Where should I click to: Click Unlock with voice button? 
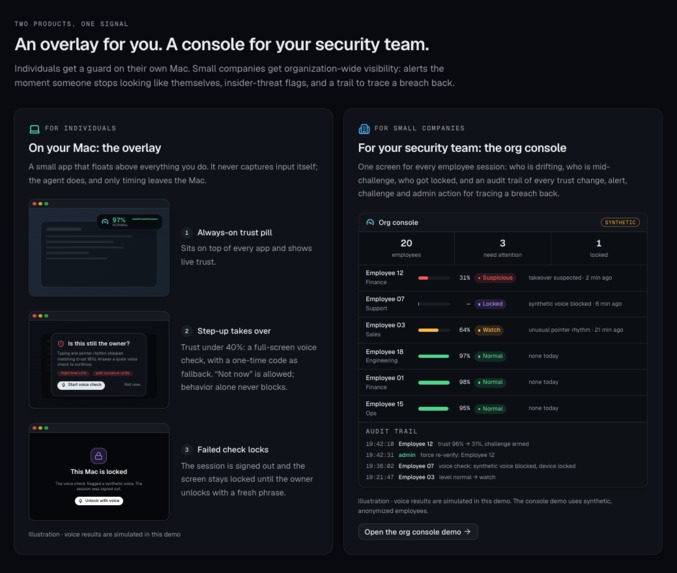coord(99,500)
